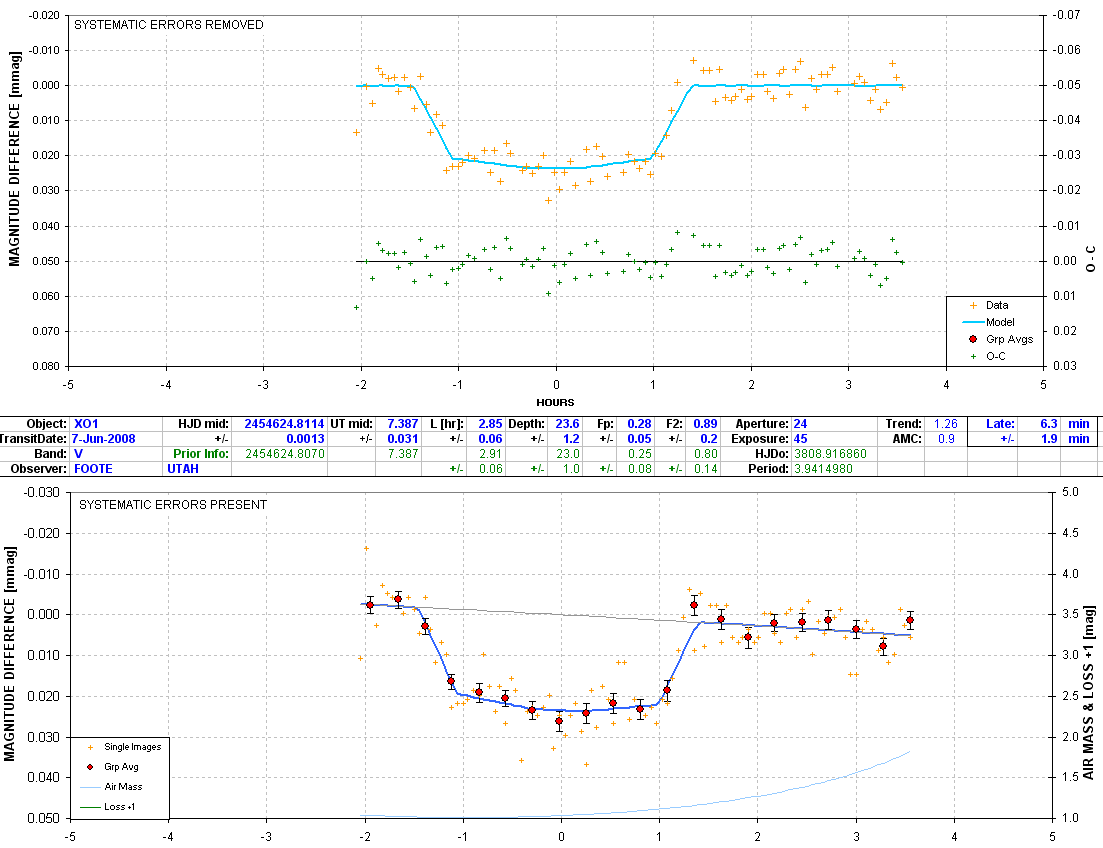Click UT mid uncertainty 0.031
Image resolution: width=1103 pixels, height=848 pixels.
402,438
